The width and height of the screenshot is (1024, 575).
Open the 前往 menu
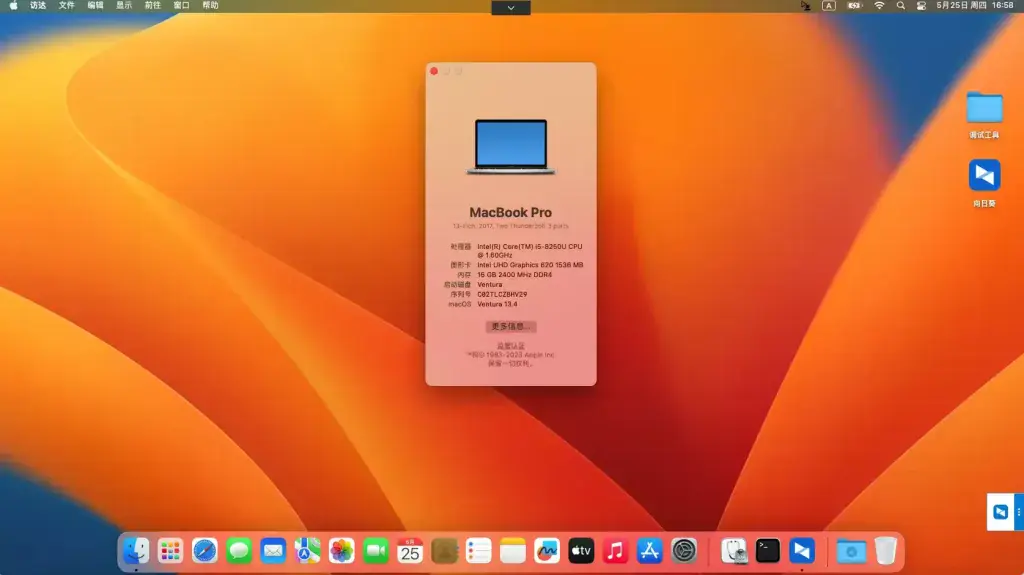pyautogui.click(x=153, y=5)
